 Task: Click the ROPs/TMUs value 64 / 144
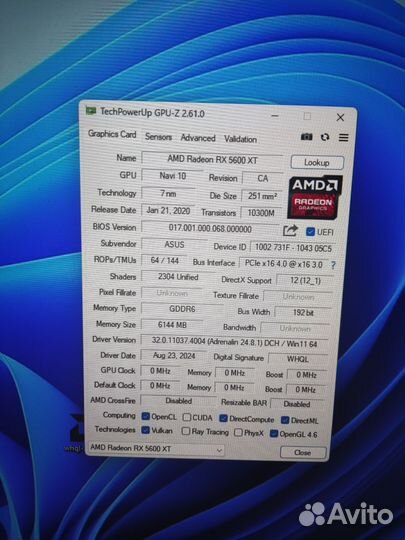click(165, 261)
